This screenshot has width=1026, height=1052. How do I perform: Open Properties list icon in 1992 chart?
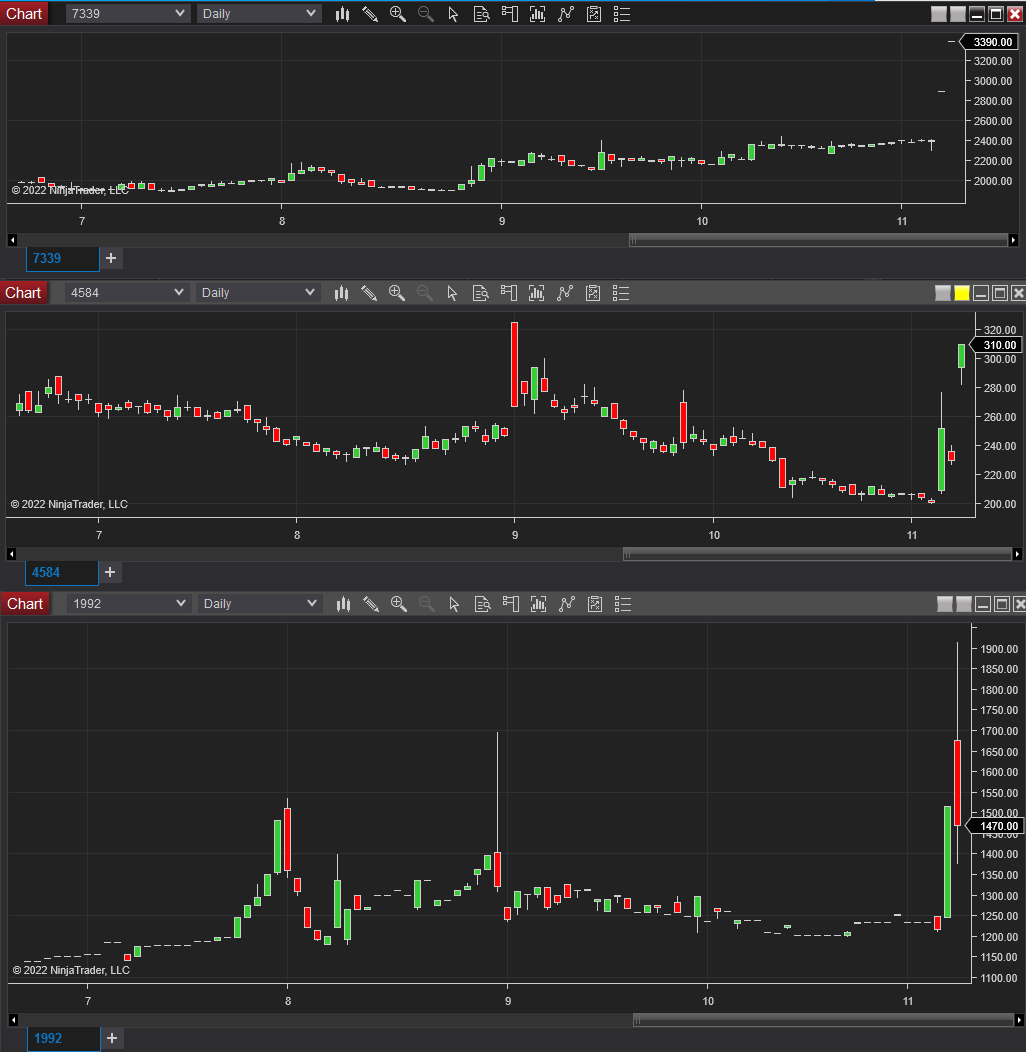[x=623, y=604]
